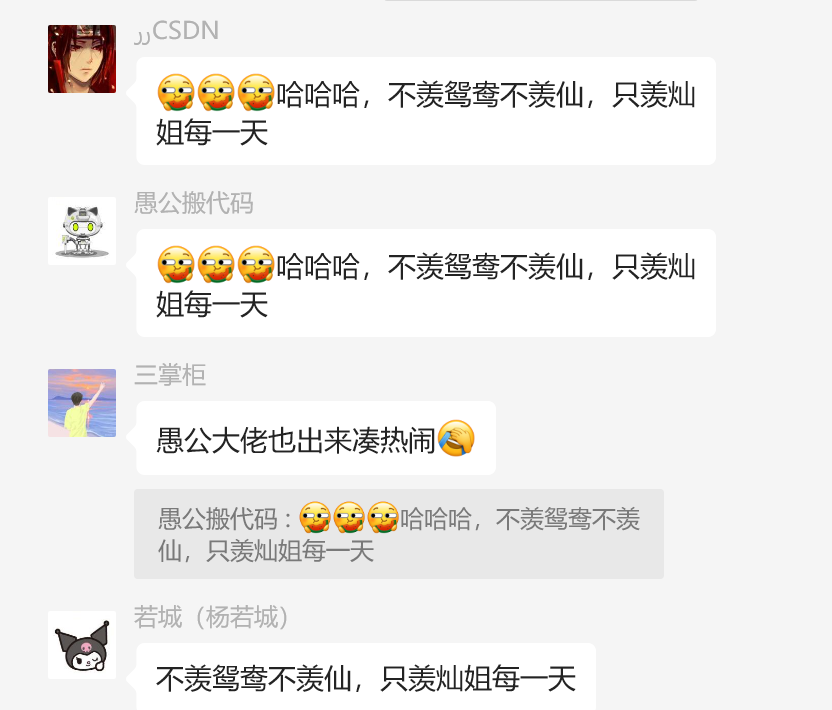Click the CSDN sender name
The width and height of the screenshot is (832, 710).
coord(177,31)
